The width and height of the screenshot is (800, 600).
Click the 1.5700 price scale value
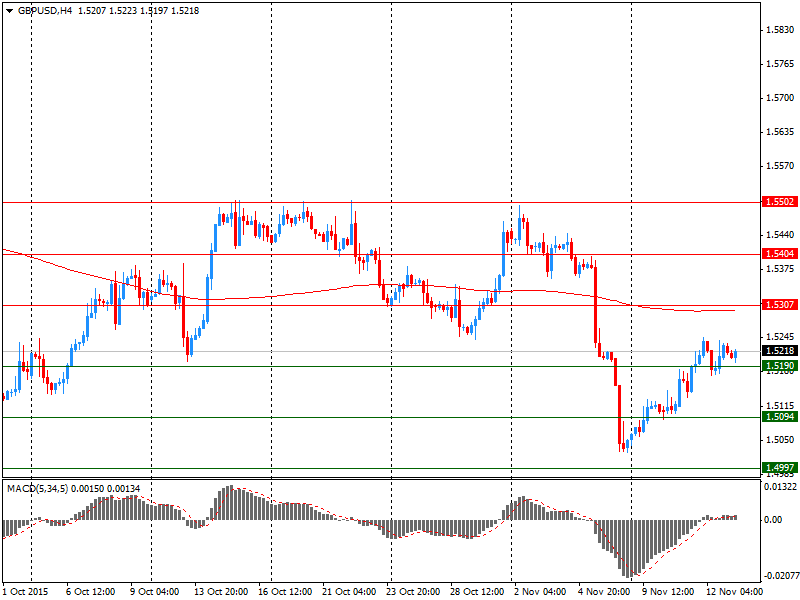[x=780, y=98]
